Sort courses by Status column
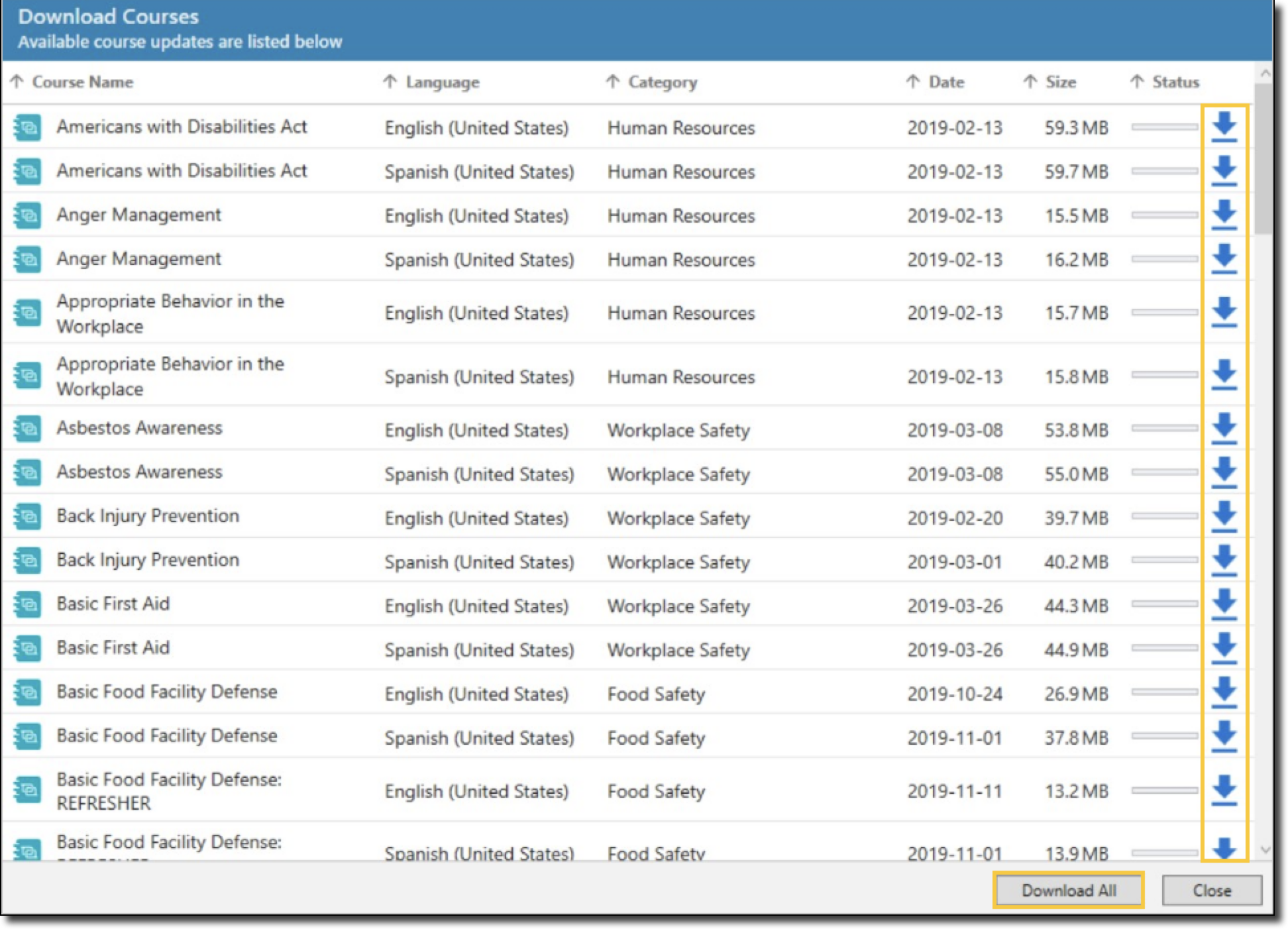Viewport: 1288px width, 929px height. (1175, 82)
